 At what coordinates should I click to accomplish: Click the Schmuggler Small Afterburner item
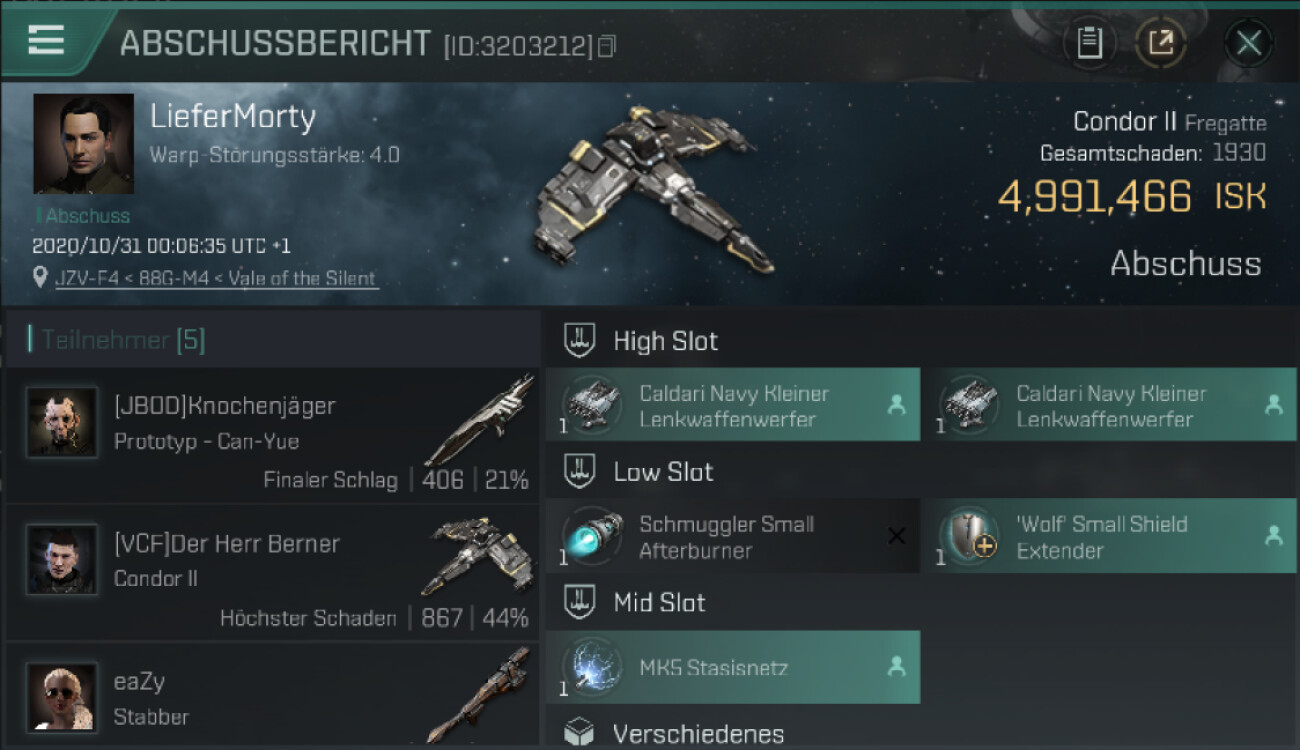point(733,536)
